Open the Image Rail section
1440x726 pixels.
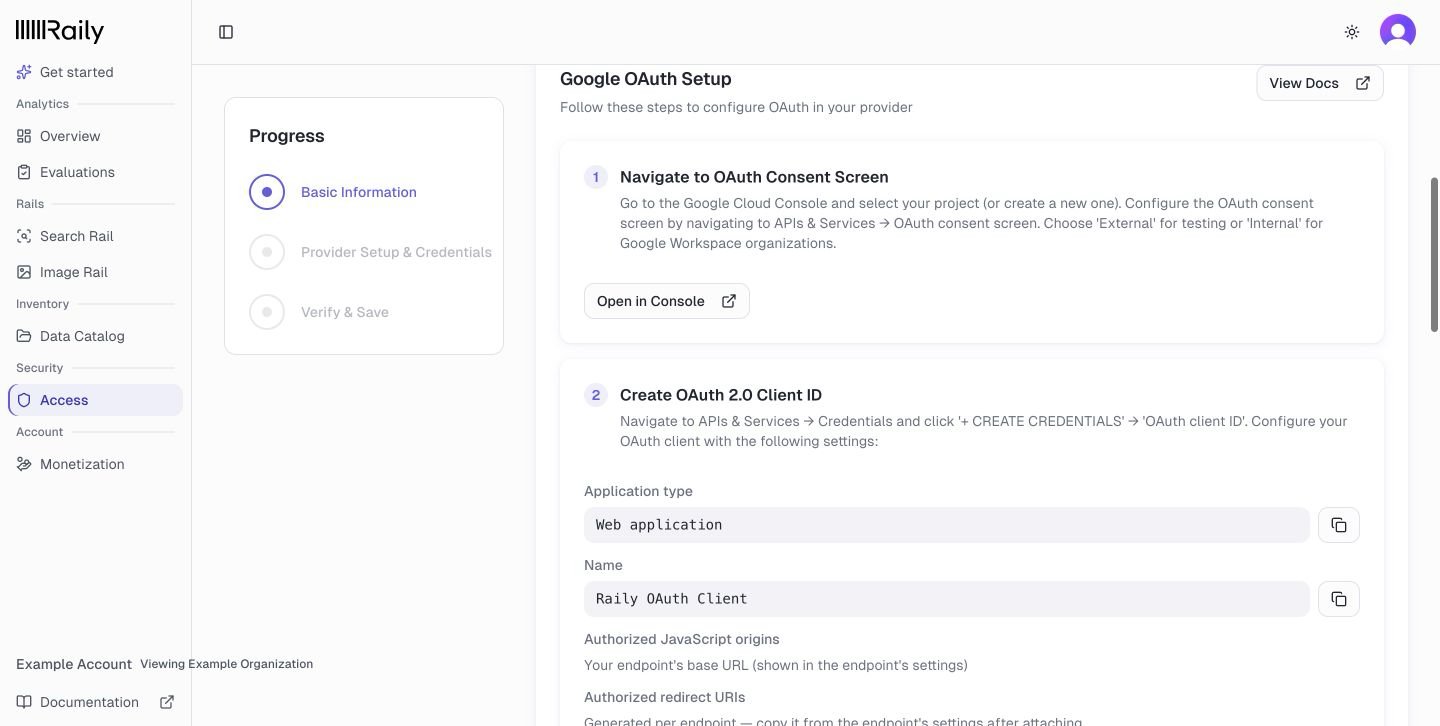point(95,272)
